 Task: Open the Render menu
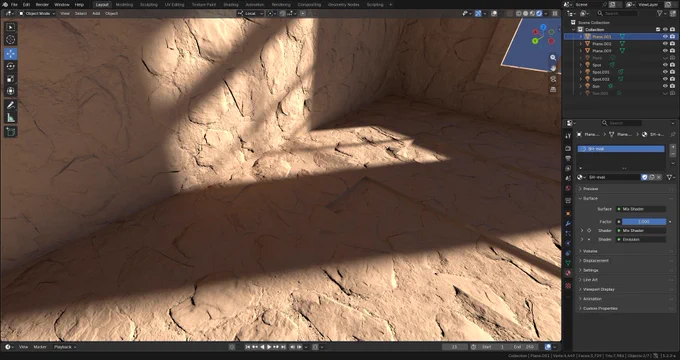tap(42, 4)
